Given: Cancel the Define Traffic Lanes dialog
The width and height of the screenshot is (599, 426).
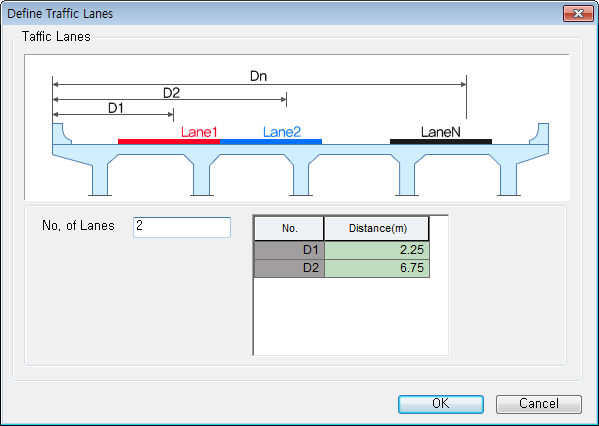Looking at the screenshot, I should click(x=539, y=404).
